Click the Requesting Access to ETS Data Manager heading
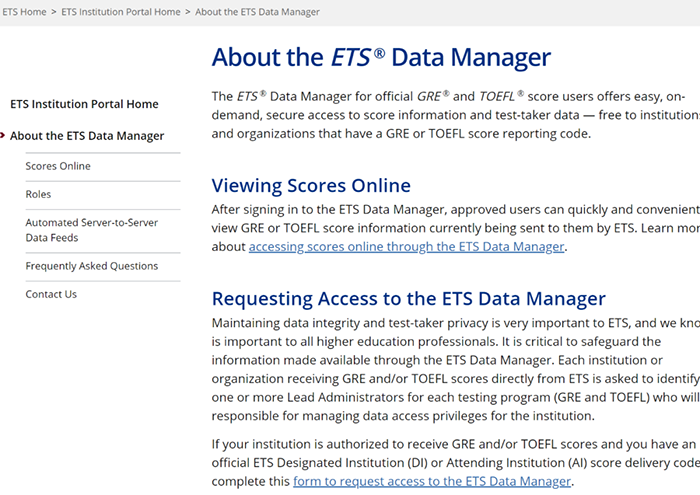 click(x=408, y=298)
